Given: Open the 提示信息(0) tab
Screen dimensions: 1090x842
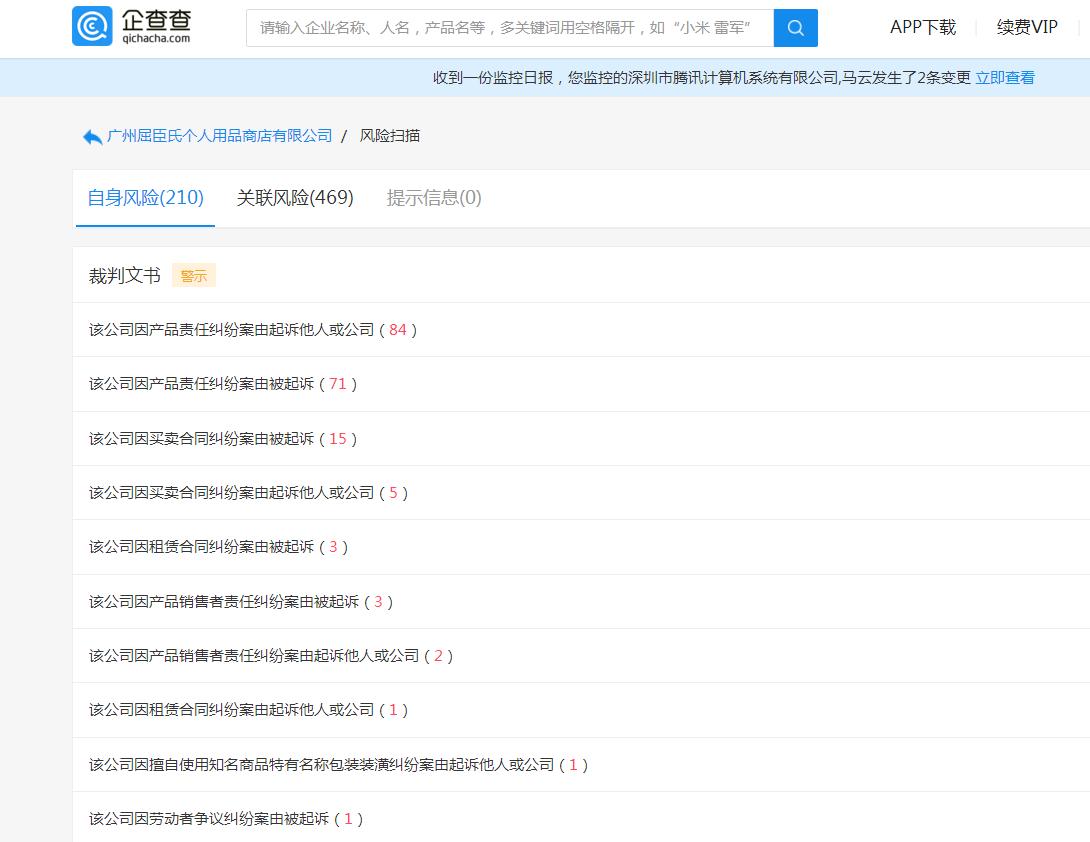Looking at the screenshot, I should click(x=432, y=198).
